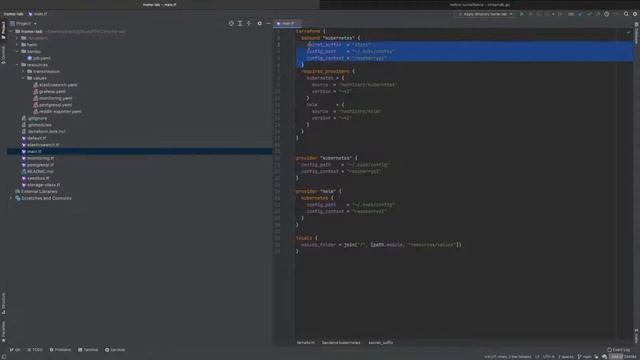Open storage-class.tf file

[44, 185]
